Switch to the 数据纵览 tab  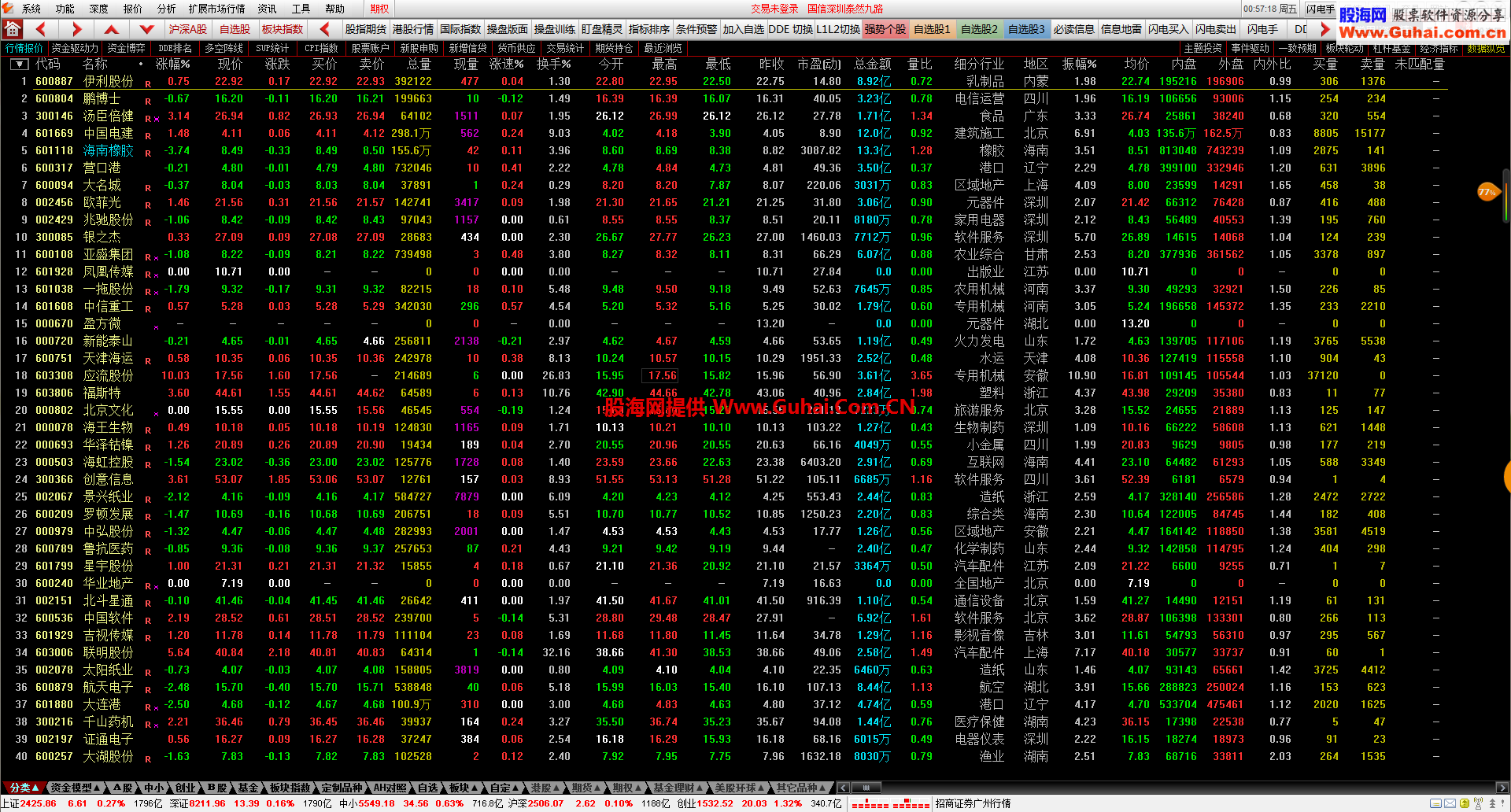click(x=1485, y=49)
